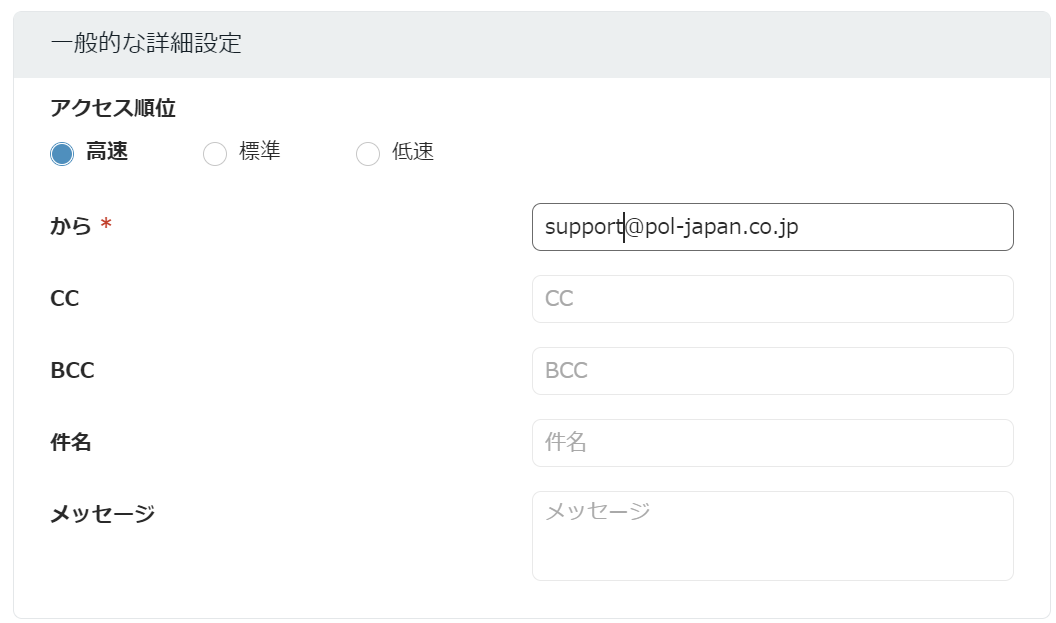The width and height of the screenshot is (1056, 623).
Task: Click the CC input field
Action: [772, 299]
